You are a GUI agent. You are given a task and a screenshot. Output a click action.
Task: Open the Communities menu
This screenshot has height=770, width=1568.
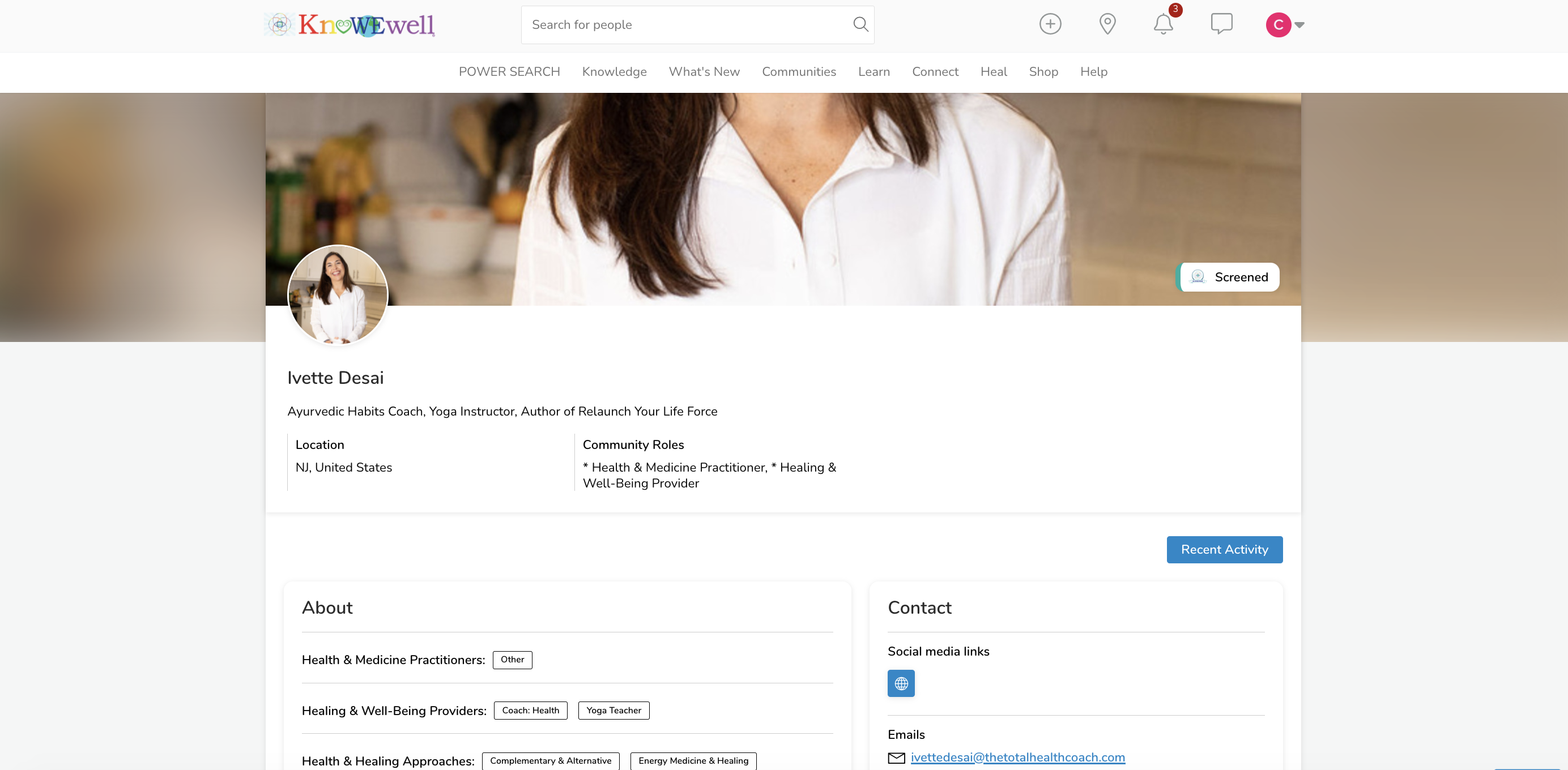click(x=799, y=72)
